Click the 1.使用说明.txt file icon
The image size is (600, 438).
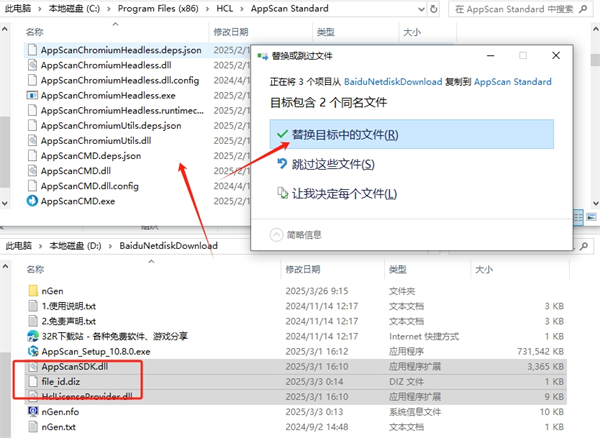(x=34, y=306)
